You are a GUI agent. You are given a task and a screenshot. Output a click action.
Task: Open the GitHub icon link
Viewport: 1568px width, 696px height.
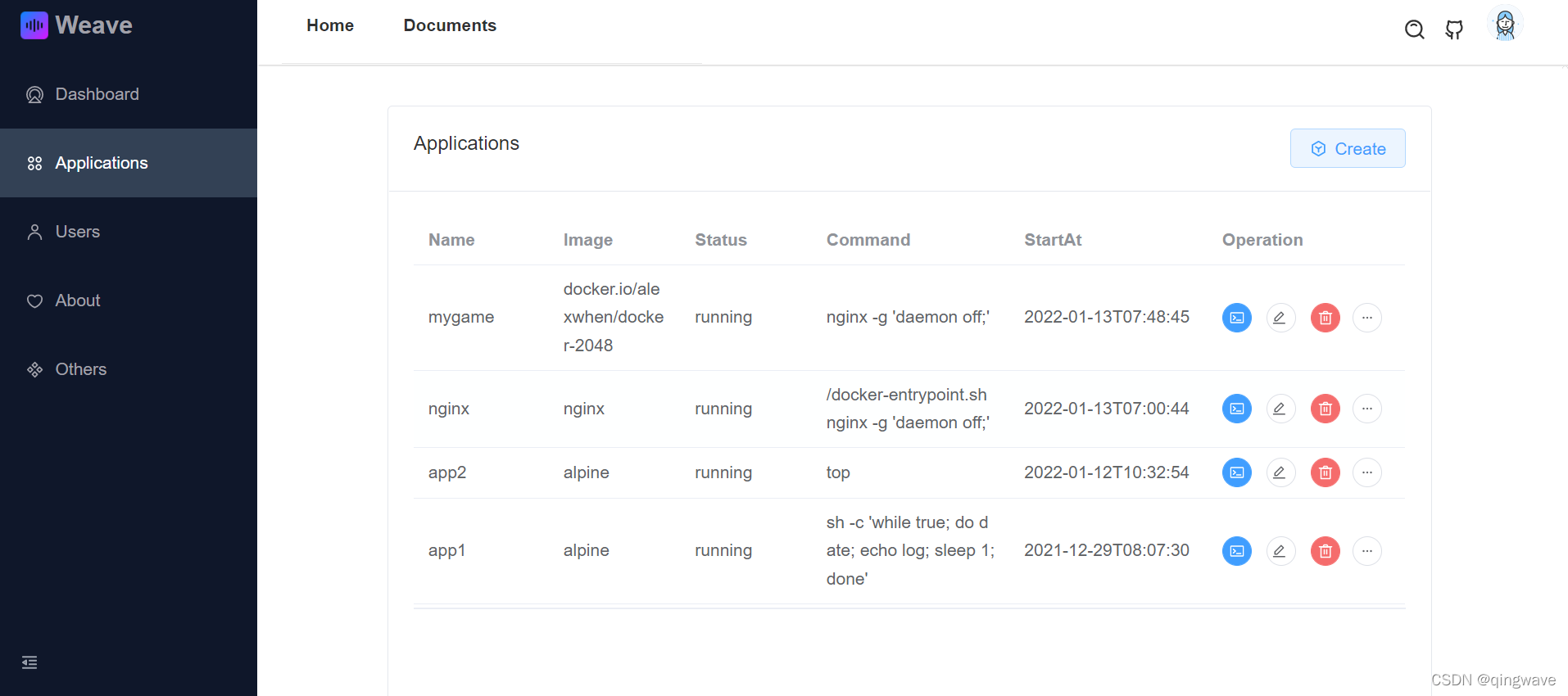click(x=1454, y=30)
